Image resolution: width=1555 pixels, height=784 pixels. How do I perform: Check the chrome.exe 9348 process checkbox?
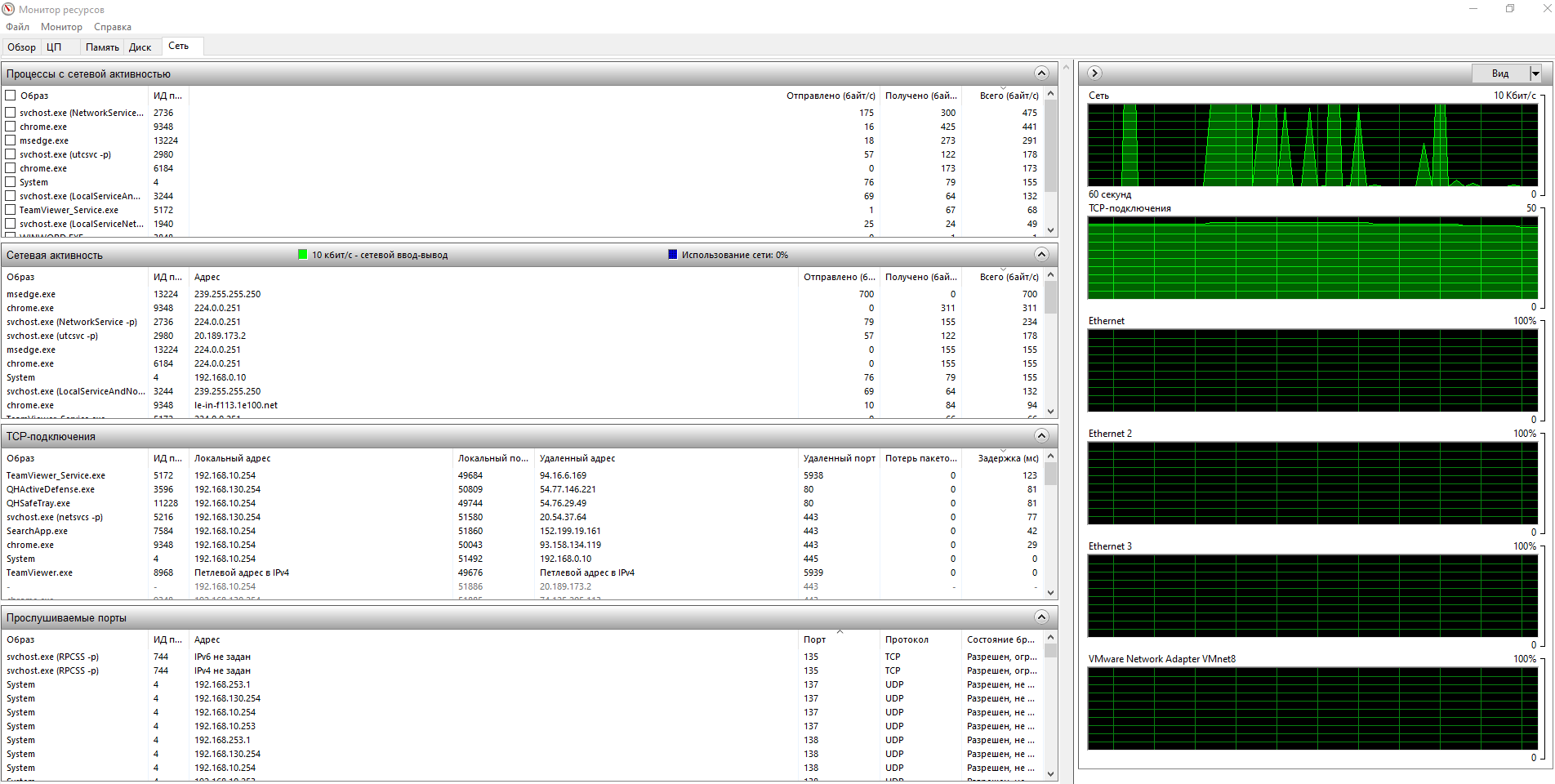[11, 127]
